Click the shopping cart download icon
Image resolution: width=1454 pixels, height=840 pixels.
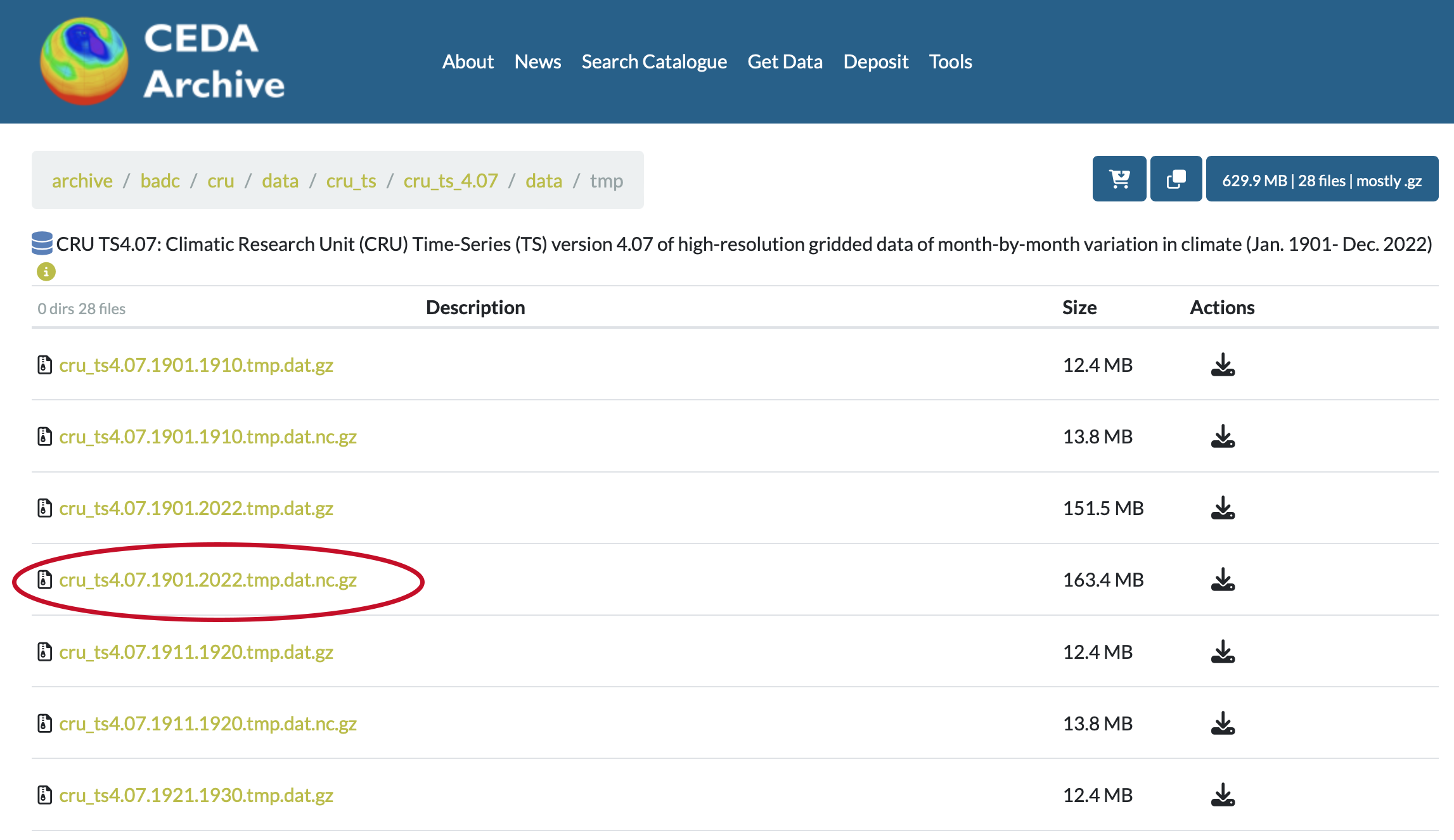pos(1119,179)
